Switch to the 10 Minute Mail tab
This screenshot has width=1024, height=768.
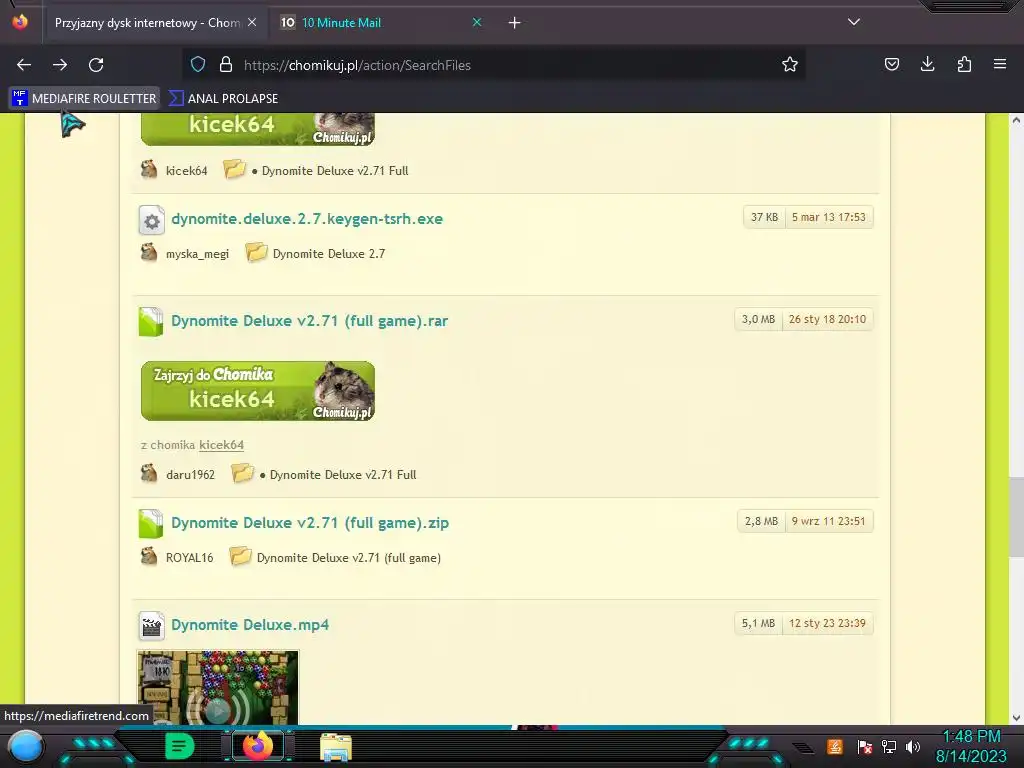point(381,23)
